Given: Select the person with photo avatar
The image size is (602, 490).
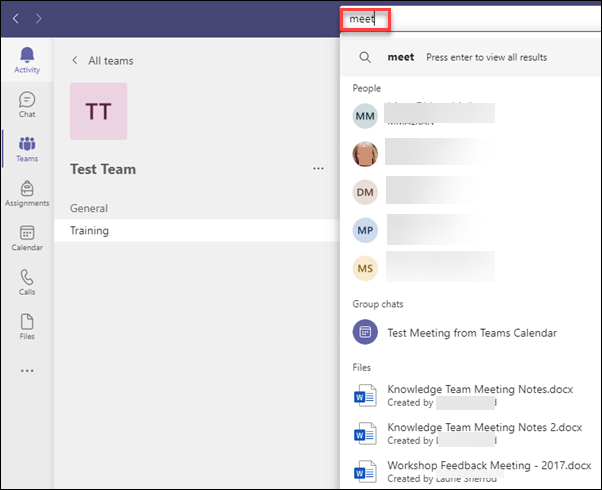Looking at the screenshot, I should pos(365,154).
